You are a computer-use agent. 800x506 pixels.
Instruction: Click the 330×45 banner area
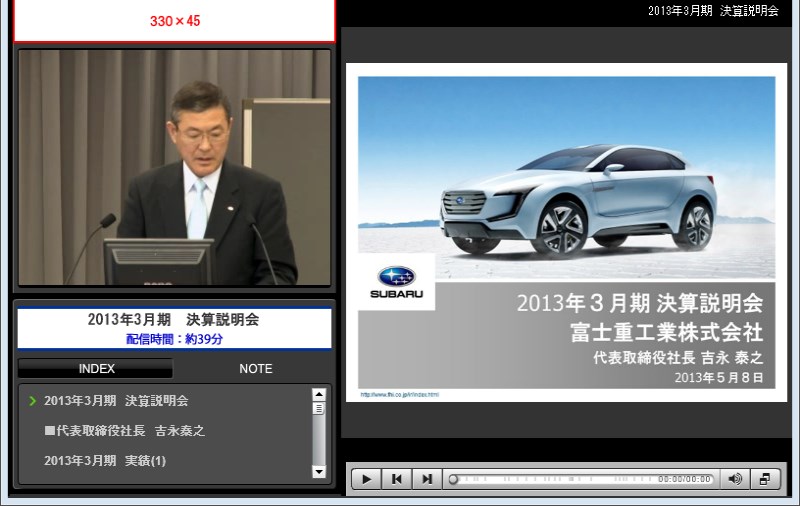[x=174, y=21]
